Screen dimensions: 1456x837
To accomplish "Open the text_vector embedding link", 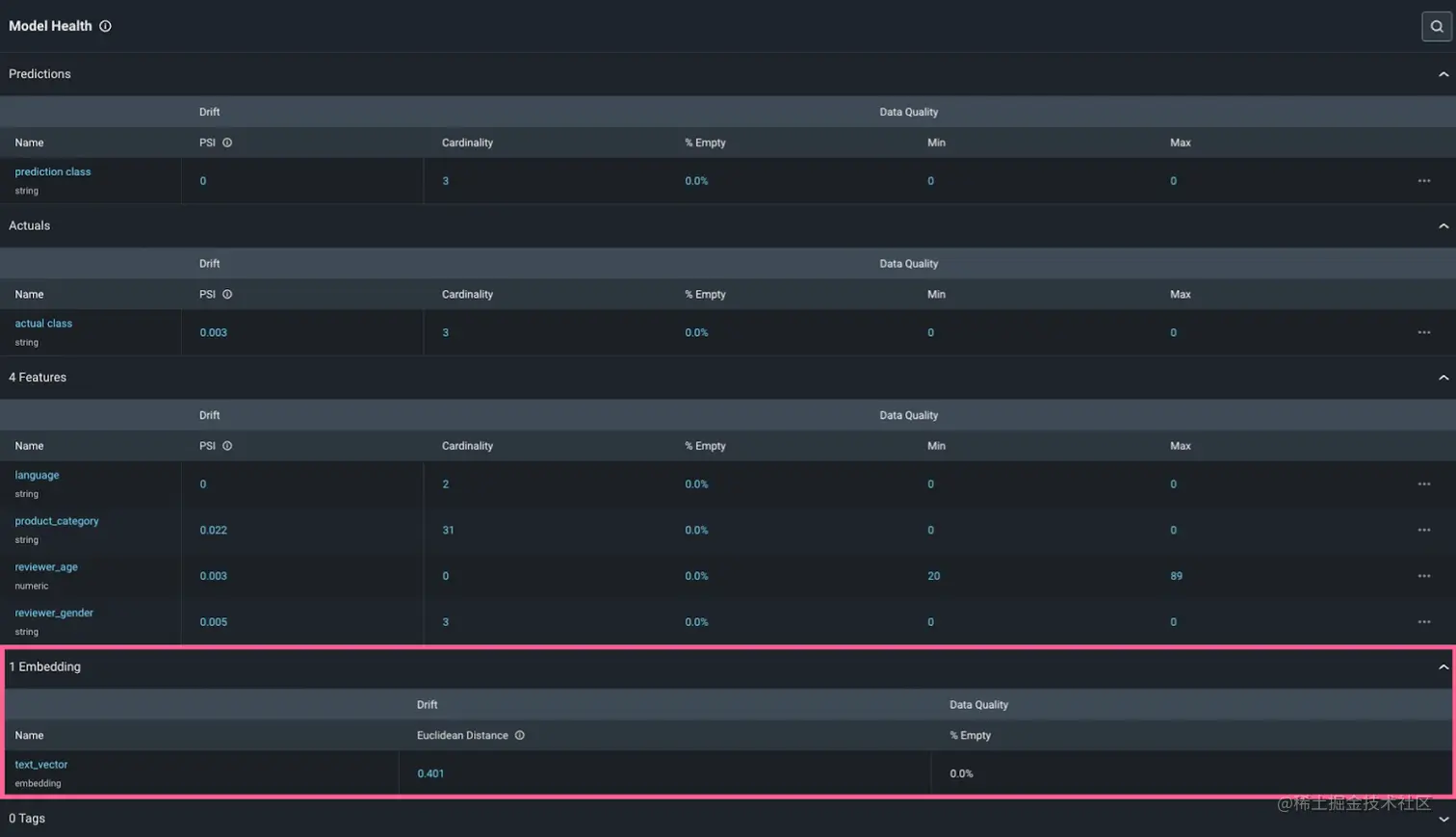I will pyautogui.click(x=41, y=765).
